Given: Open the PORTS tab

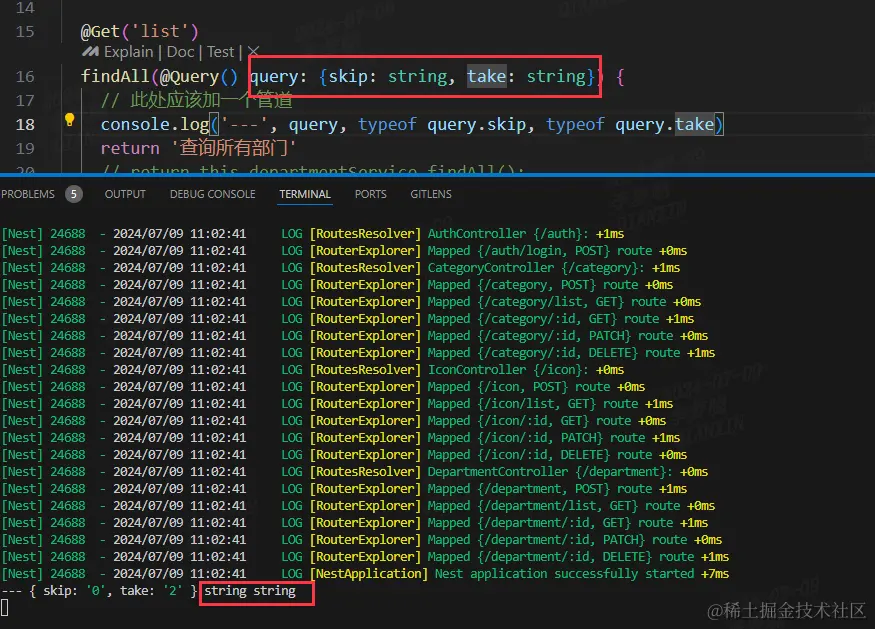Looking at the screenshot, I should (371, 194).
